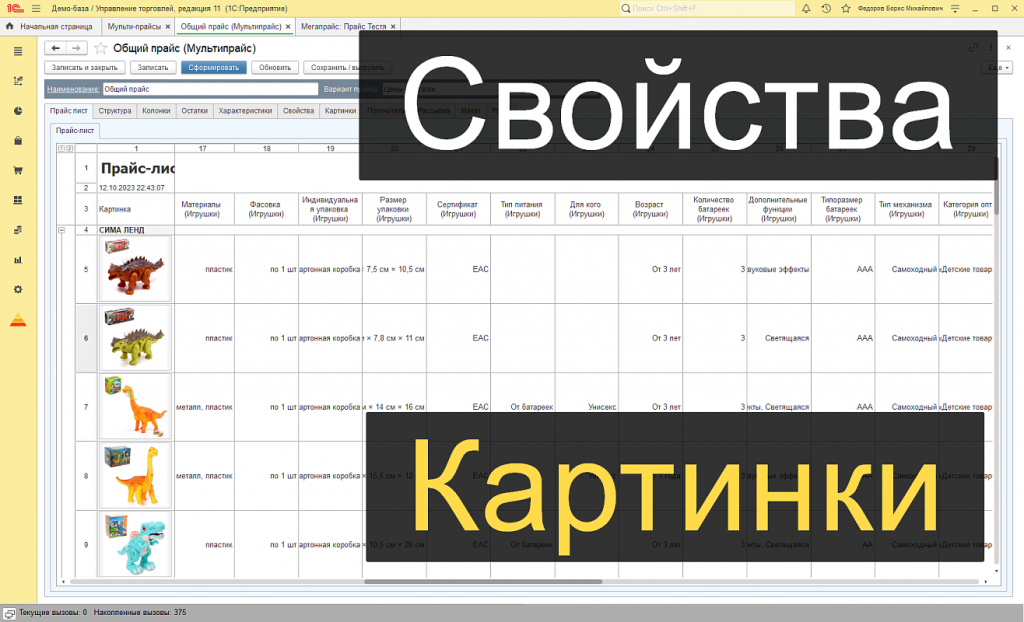Switch to Начальная страница tab
Screen dimensions: 1024x622
[50, 27]
